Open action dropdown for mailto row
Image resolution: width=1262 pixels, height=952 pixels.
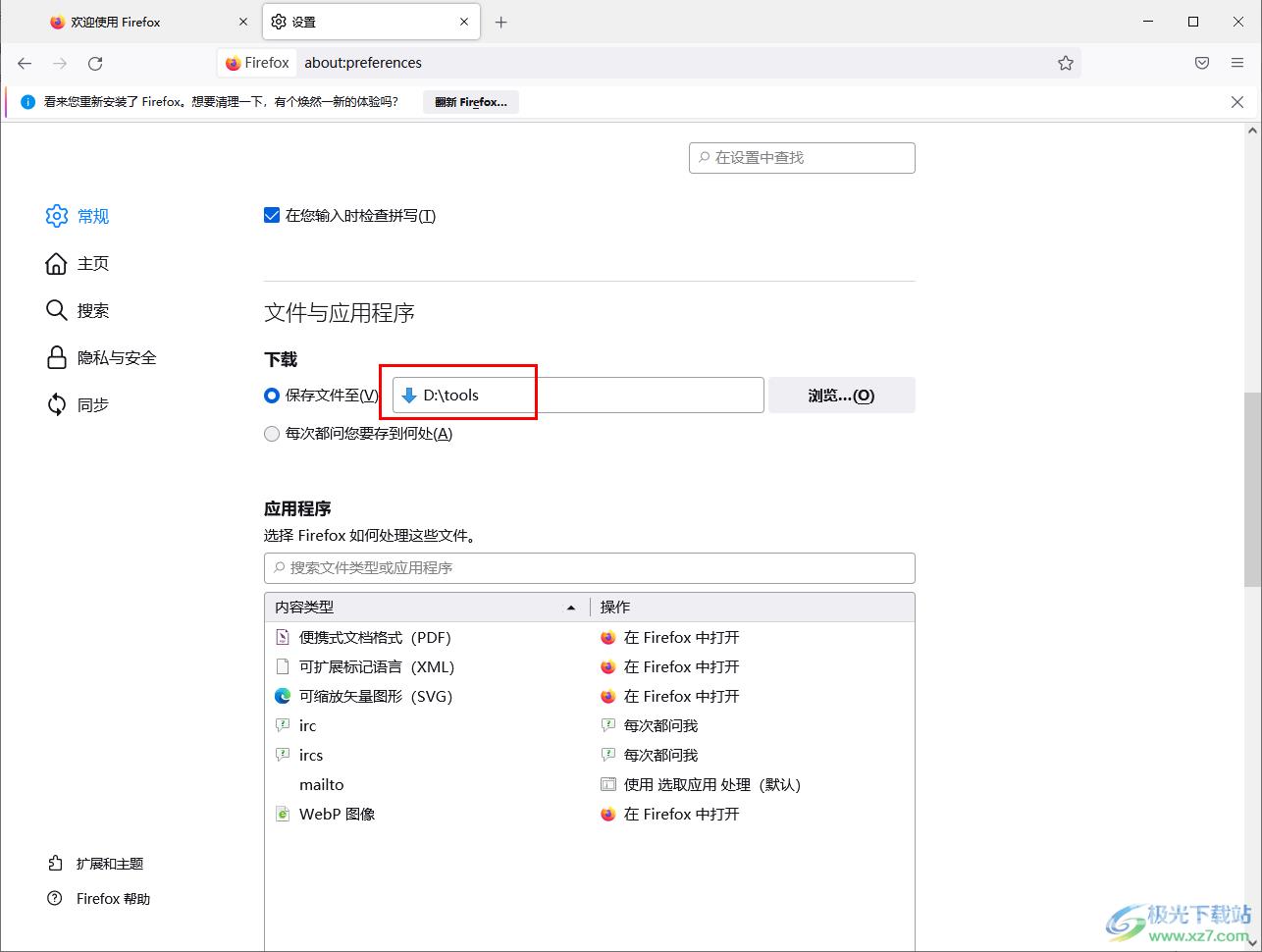point(752,785)
